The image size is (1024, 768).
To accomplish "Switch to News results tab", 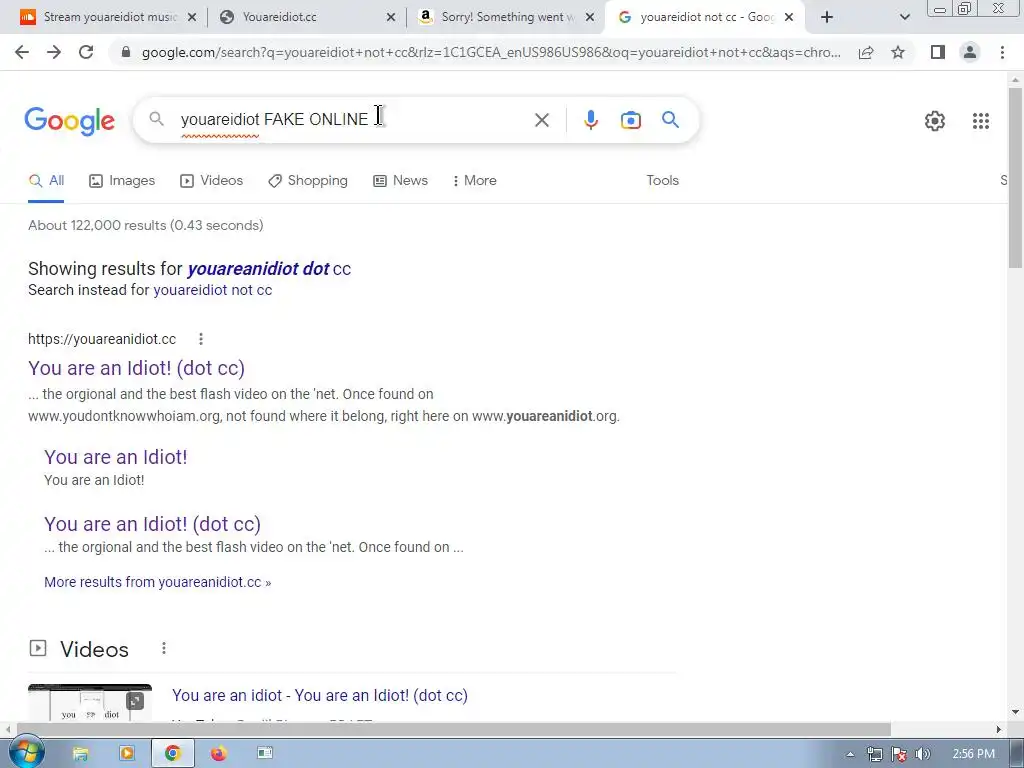I will click(x=400, y=181).
